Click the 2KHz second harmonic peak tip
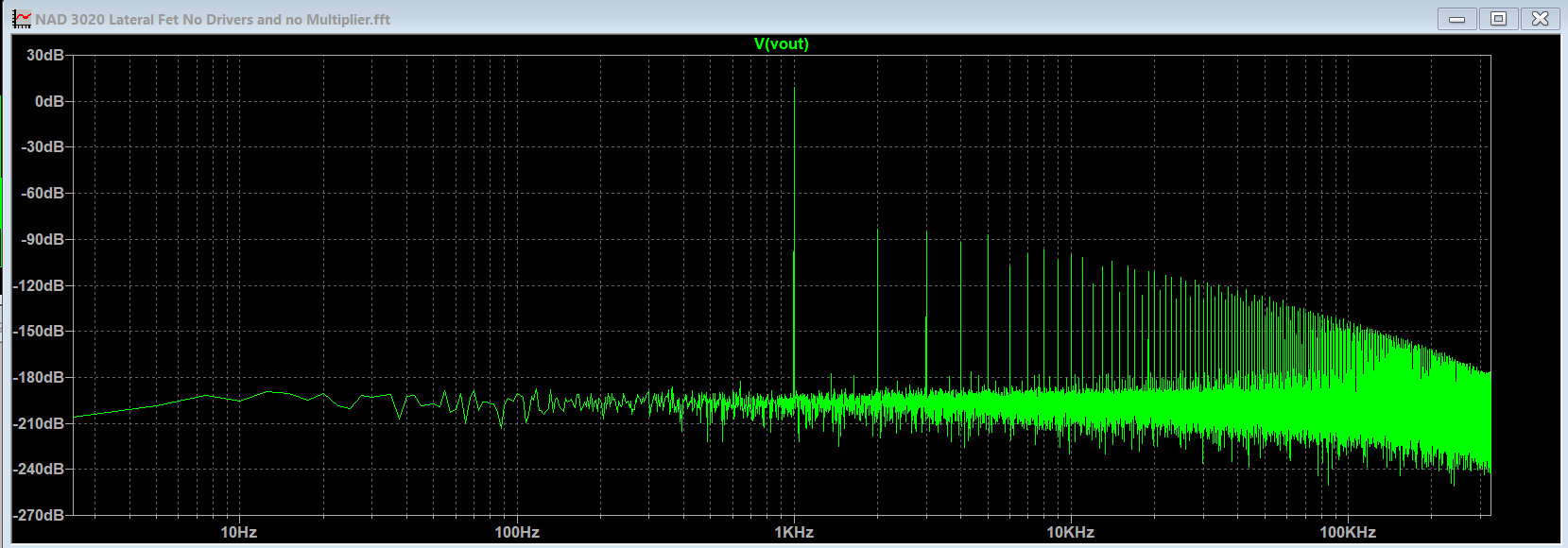Screen dimensions: 1568x548 click(877, 230)
